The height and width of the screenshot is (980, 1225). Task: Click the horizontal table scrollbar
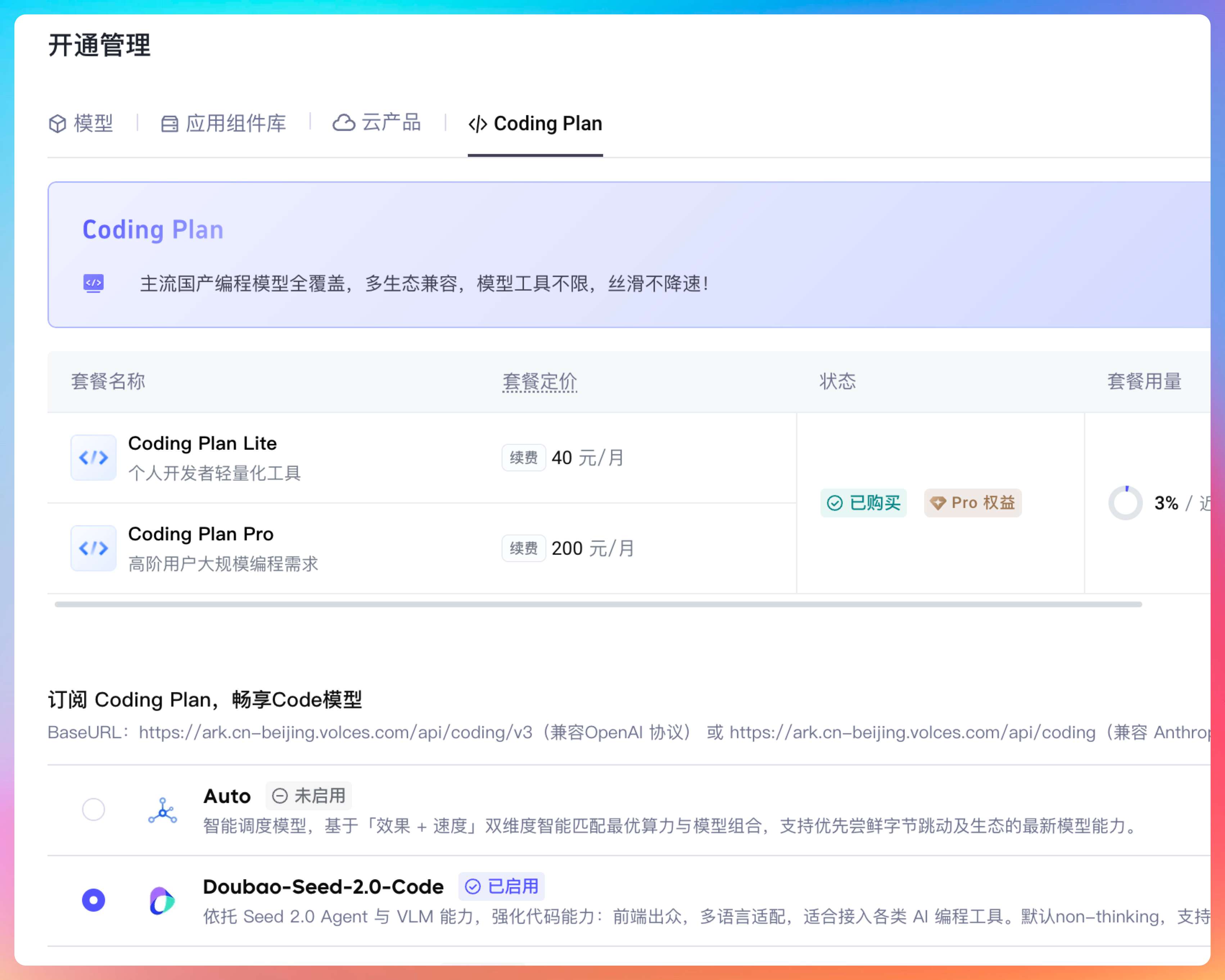pyautogui.click(x=598, y=604)
